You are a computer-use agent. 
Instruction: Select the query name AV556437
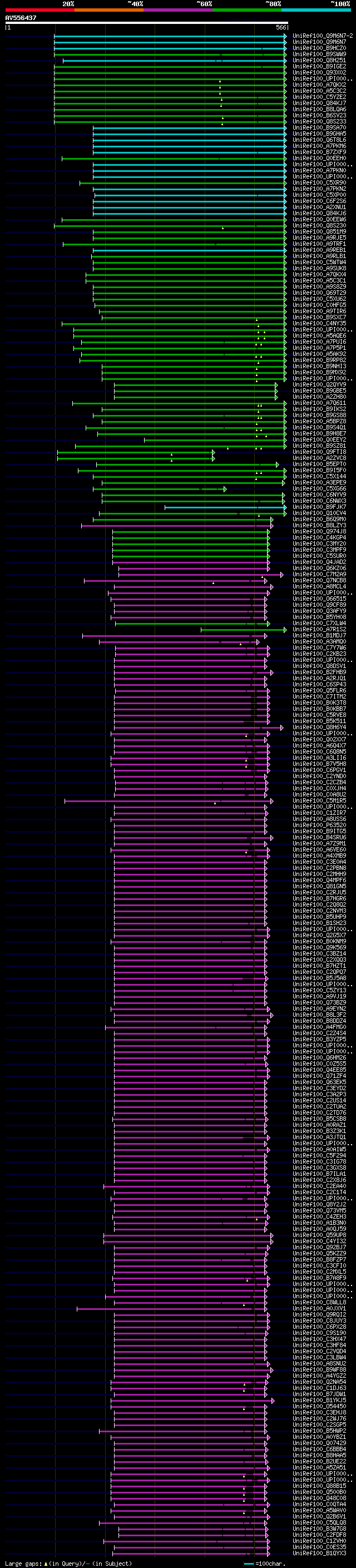coord(21,18)
